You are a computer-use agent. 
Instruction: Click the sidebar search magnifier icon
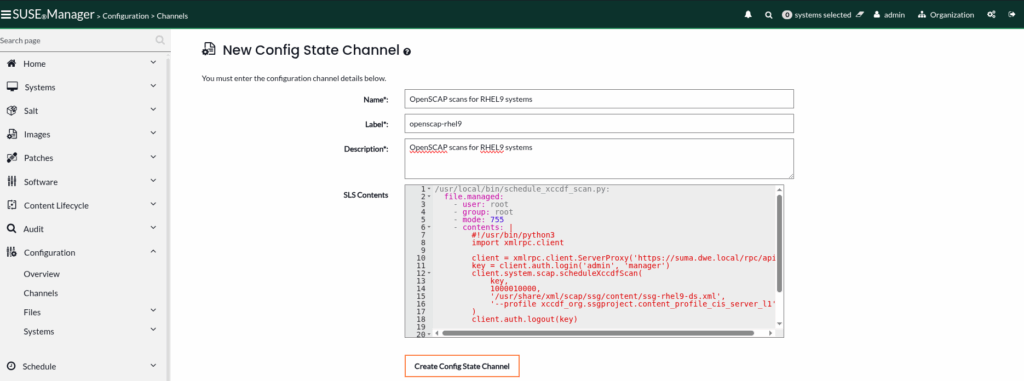pos(160,41)
